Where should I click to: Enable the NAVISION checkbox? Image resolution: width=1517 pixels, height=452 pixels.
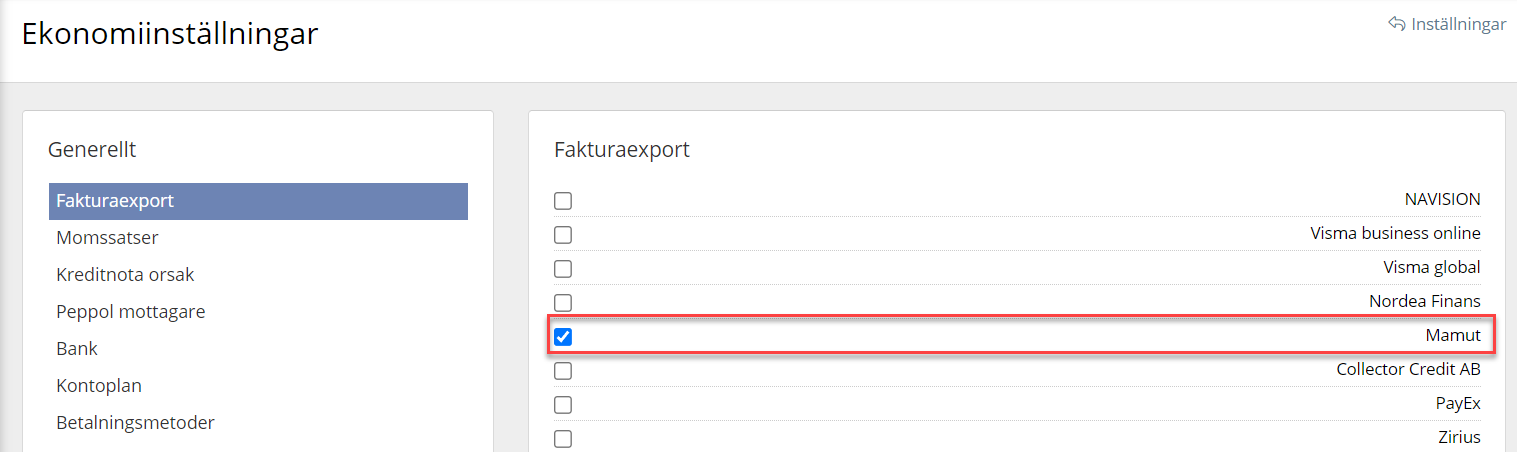click(x=563, y=201)
